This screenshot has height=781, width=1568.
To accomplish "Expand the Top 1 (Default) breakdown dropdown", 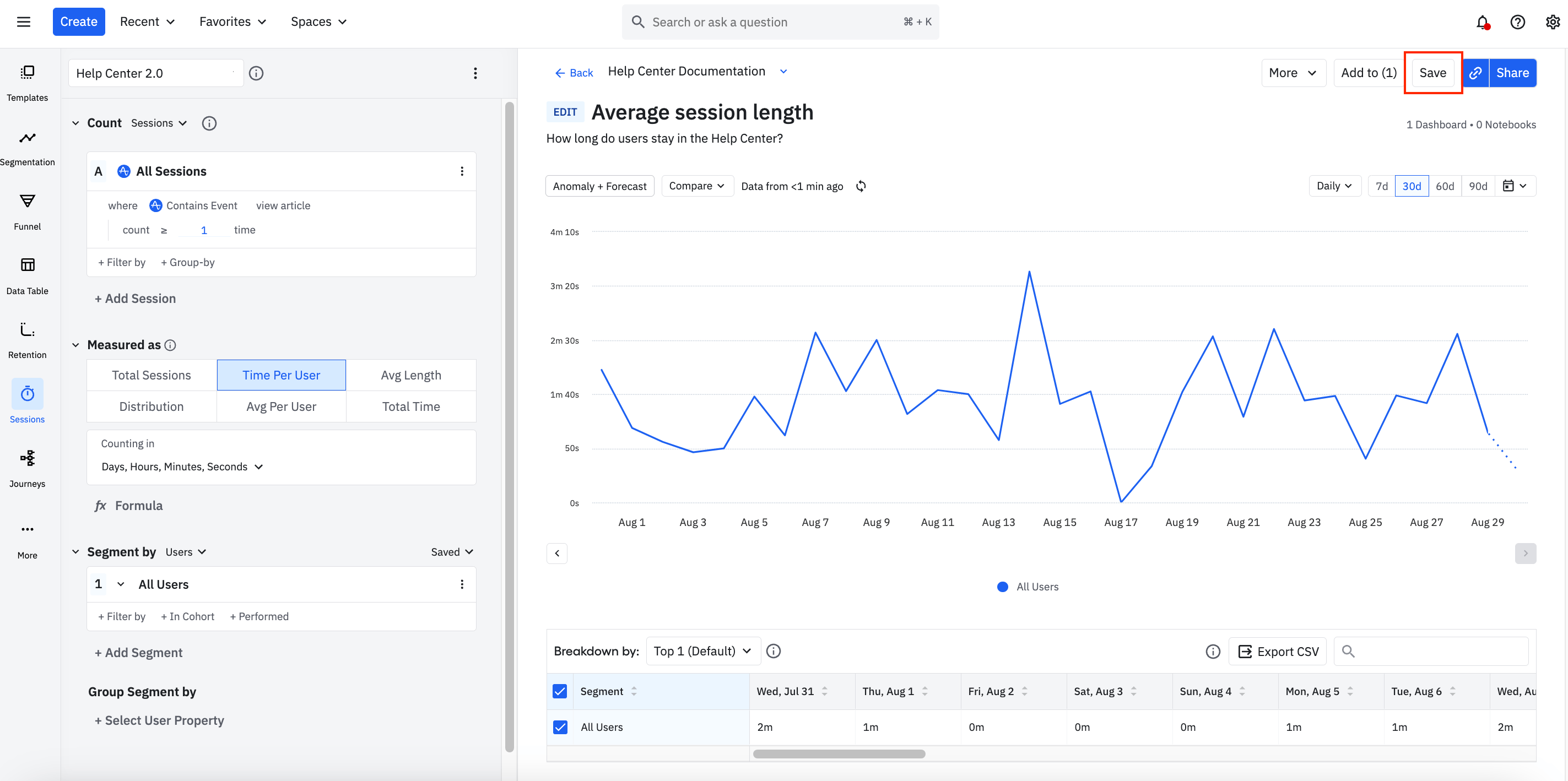I will [702, 652].
